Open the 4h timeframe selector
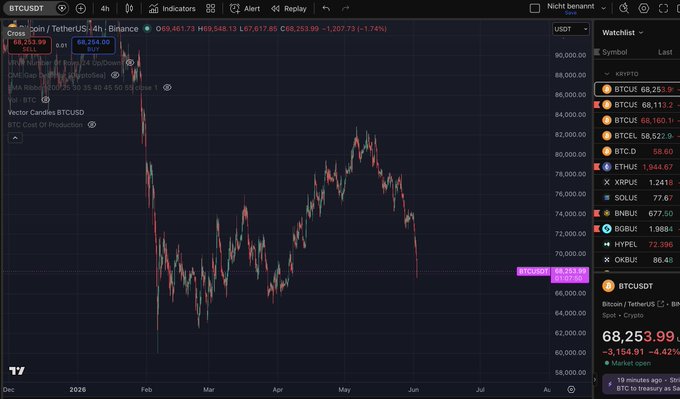Image resolution: width=680 pixels, height=399 pixels. [x=105, y=8]
